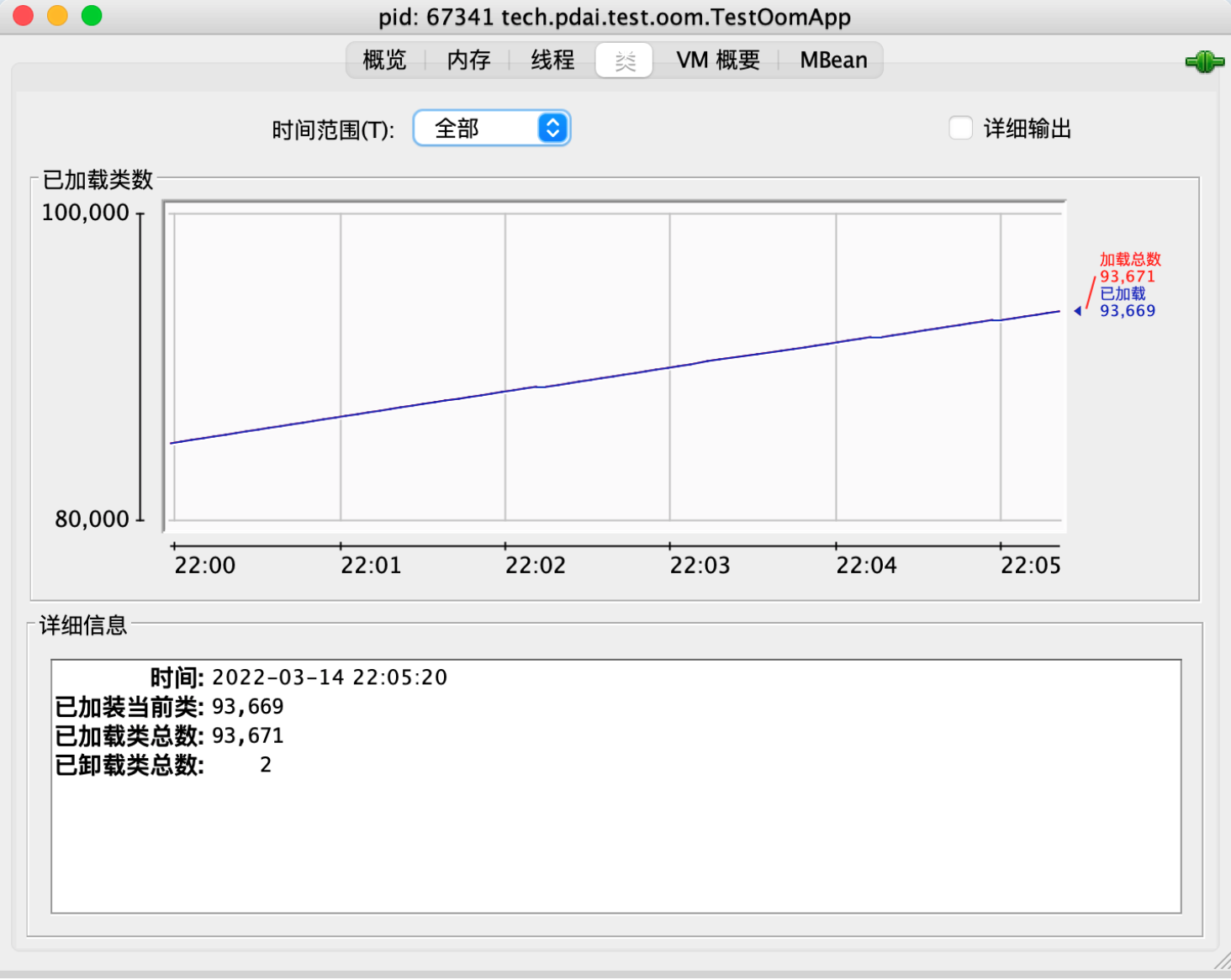Click the green JVM connection status icon

[x=1204, y=61]
